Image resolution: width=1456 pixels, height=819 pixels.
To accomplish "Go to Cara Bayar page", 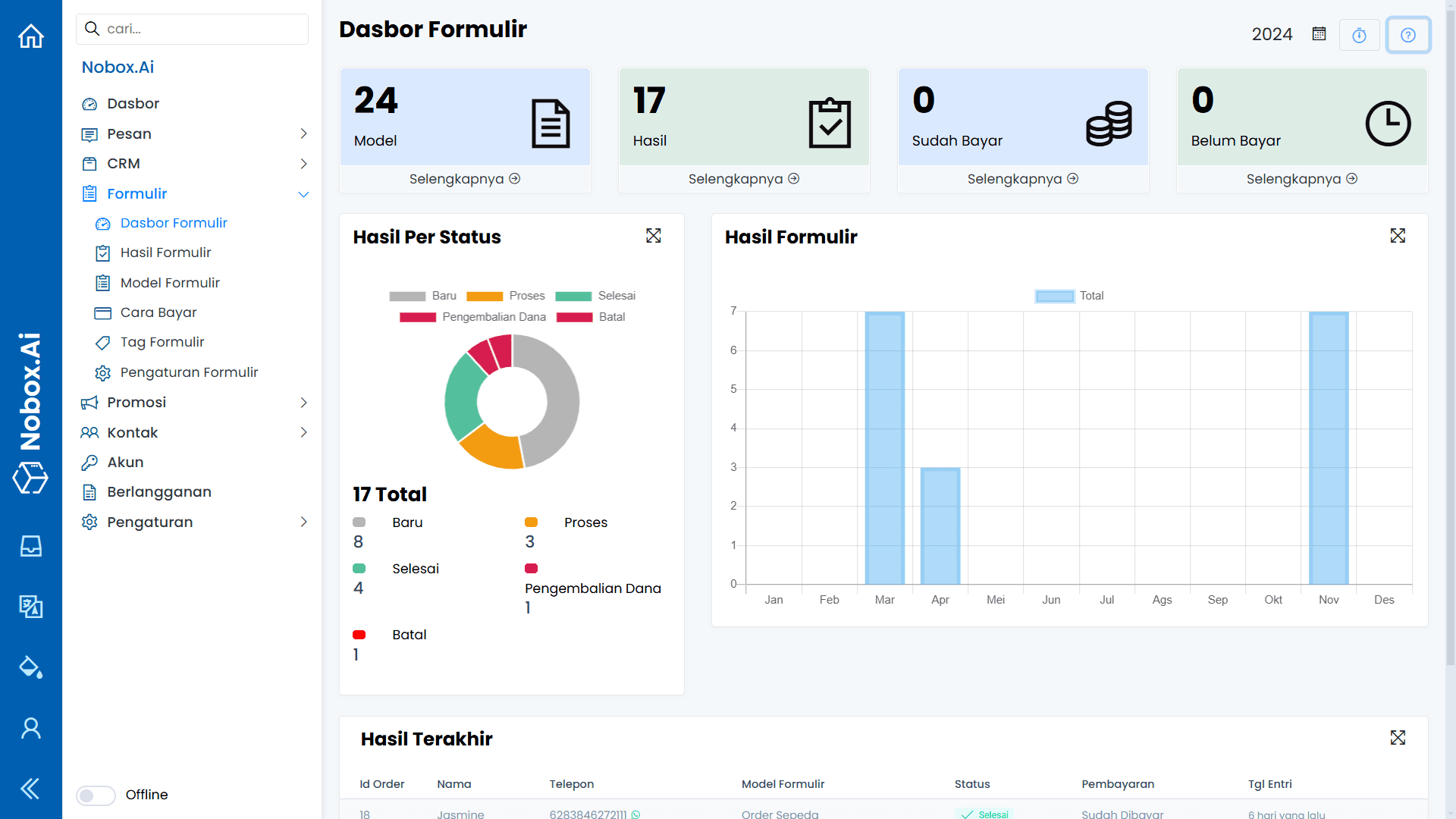I will pos(158,312).
